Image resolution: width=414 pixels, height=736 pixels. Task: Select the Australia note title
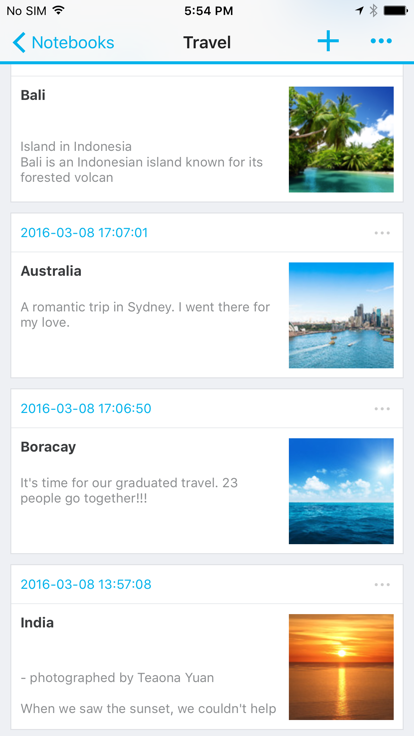point(51,271)
